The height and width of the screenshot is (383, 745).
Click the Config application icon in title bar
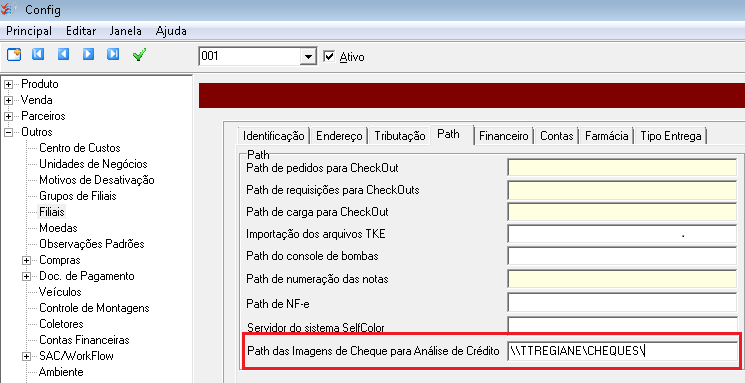[9, 9]
